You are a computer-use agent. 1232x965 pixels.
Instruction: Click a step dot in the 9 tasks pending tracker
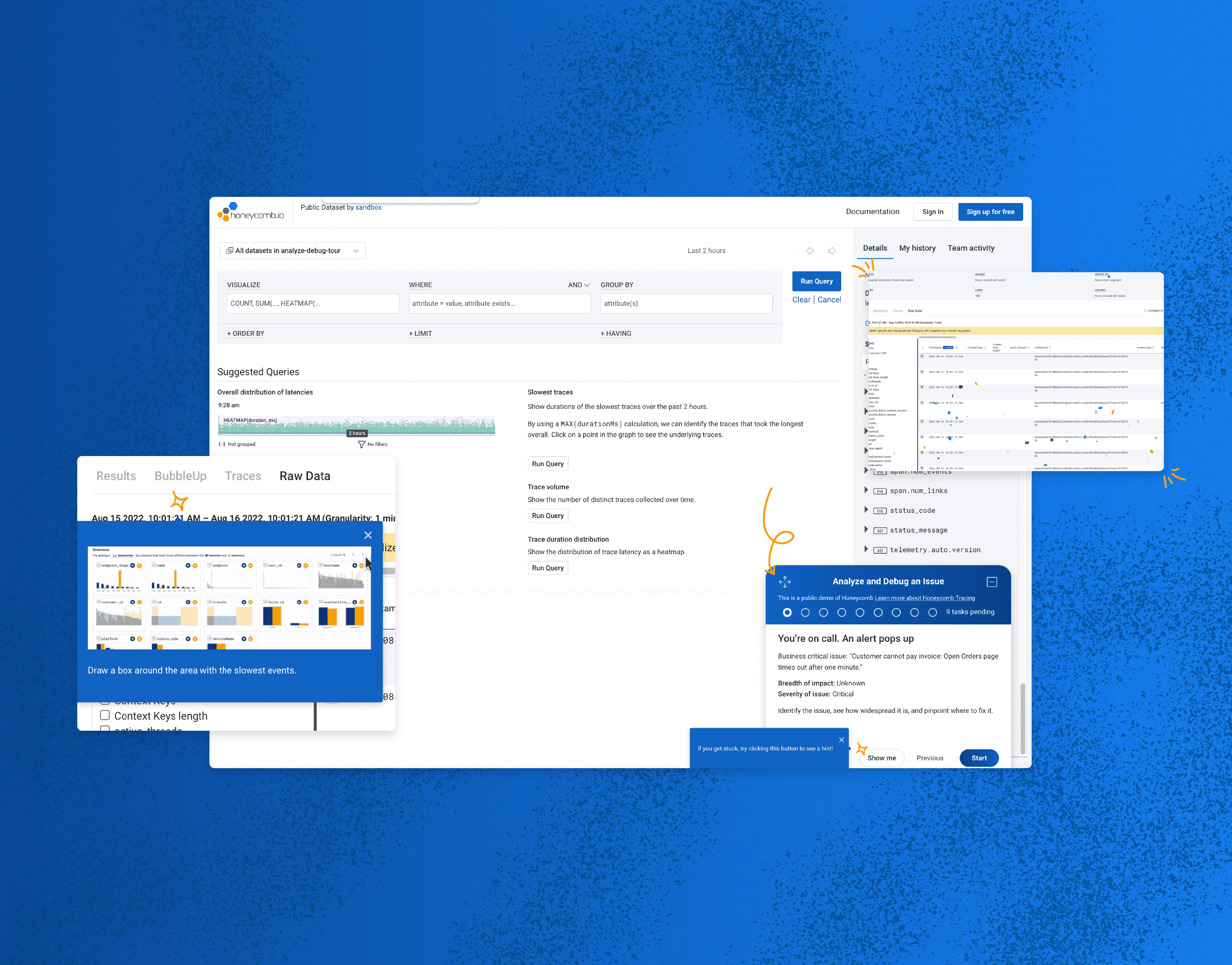787,612
